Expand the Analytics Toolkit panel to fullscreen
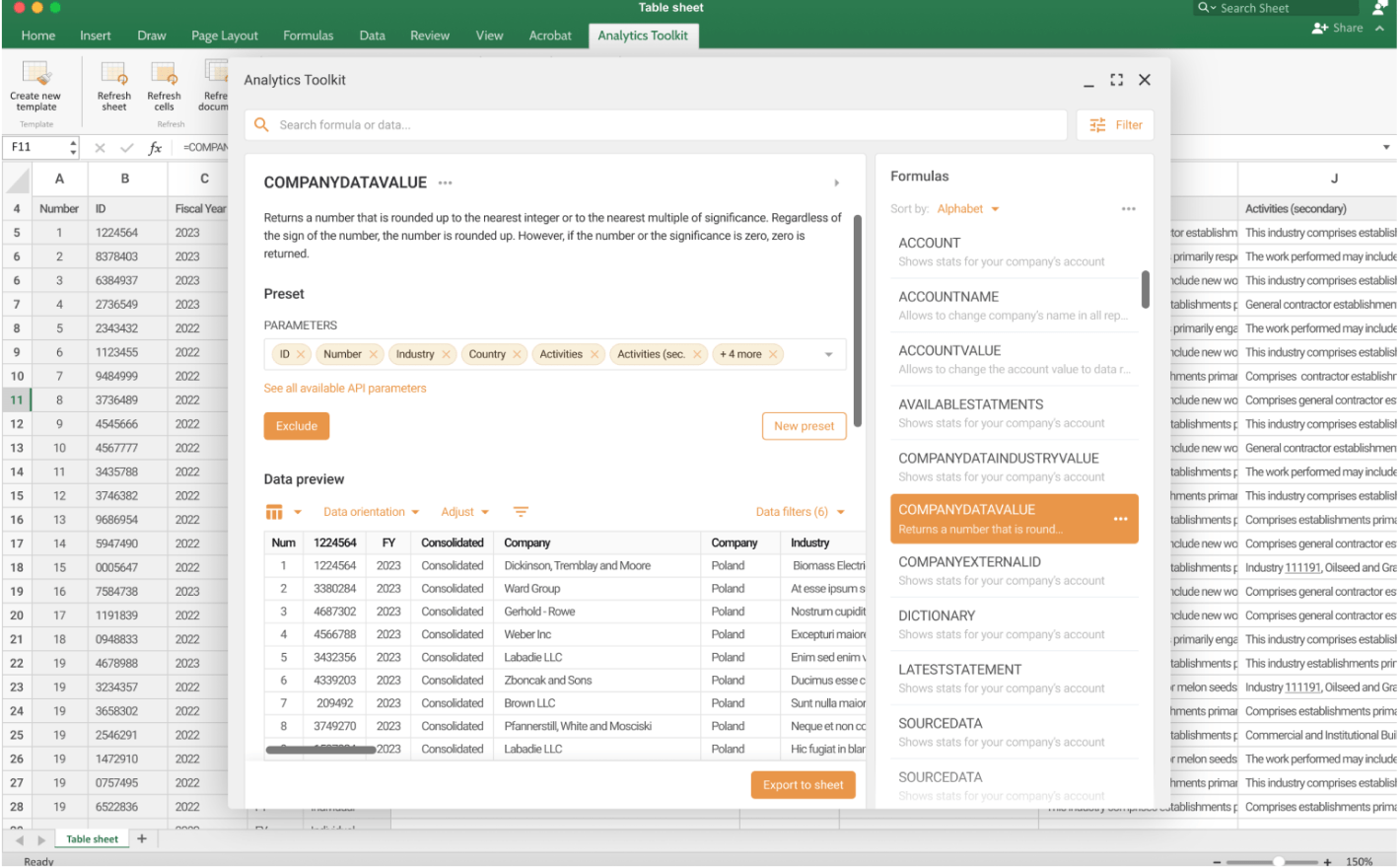Image resolution: width=1400 pixels, height=868 pixels. pyautogui.click(x=1116, y=80)
